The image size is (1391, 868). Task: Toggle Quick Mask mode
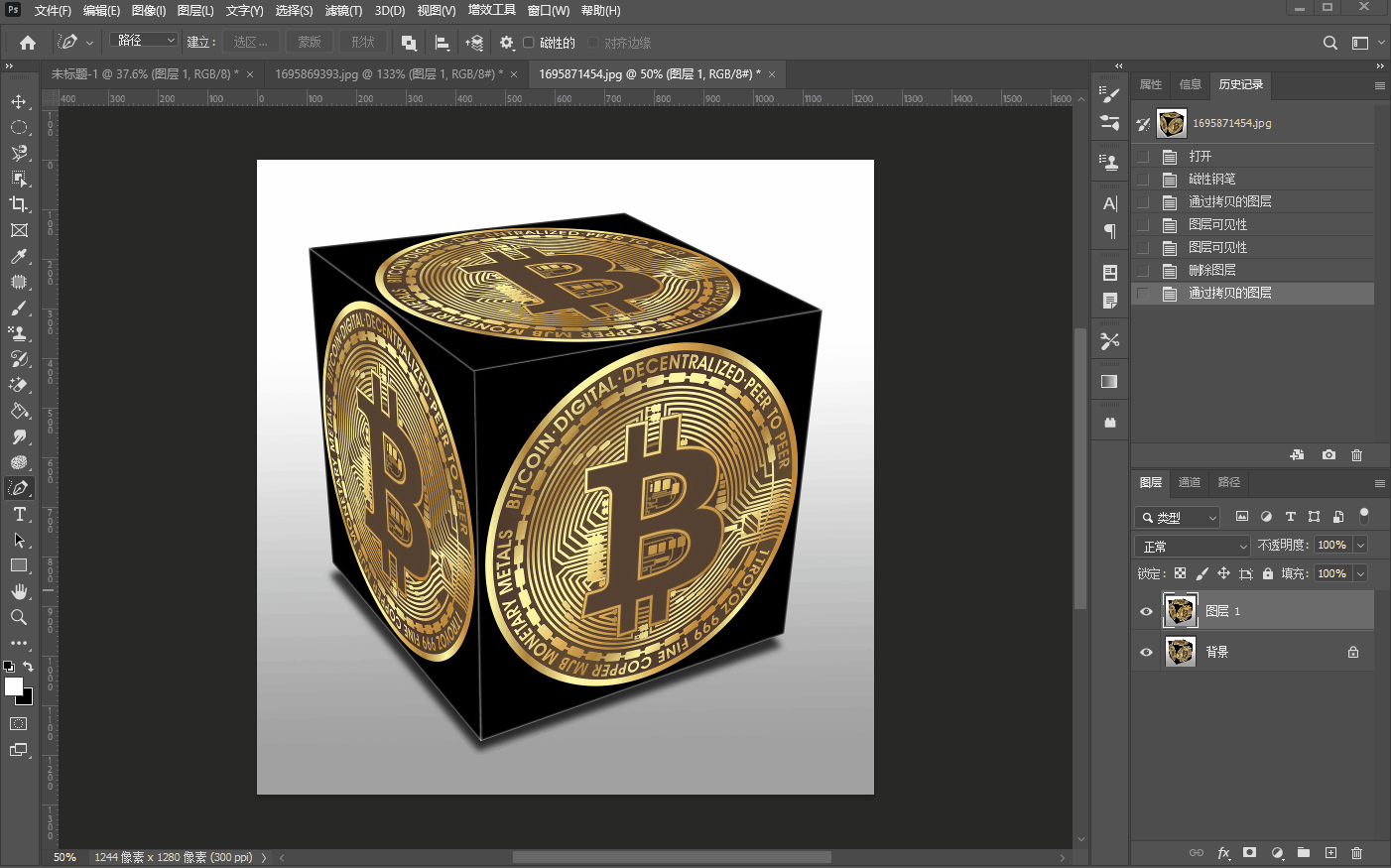(x=19, y=724)
